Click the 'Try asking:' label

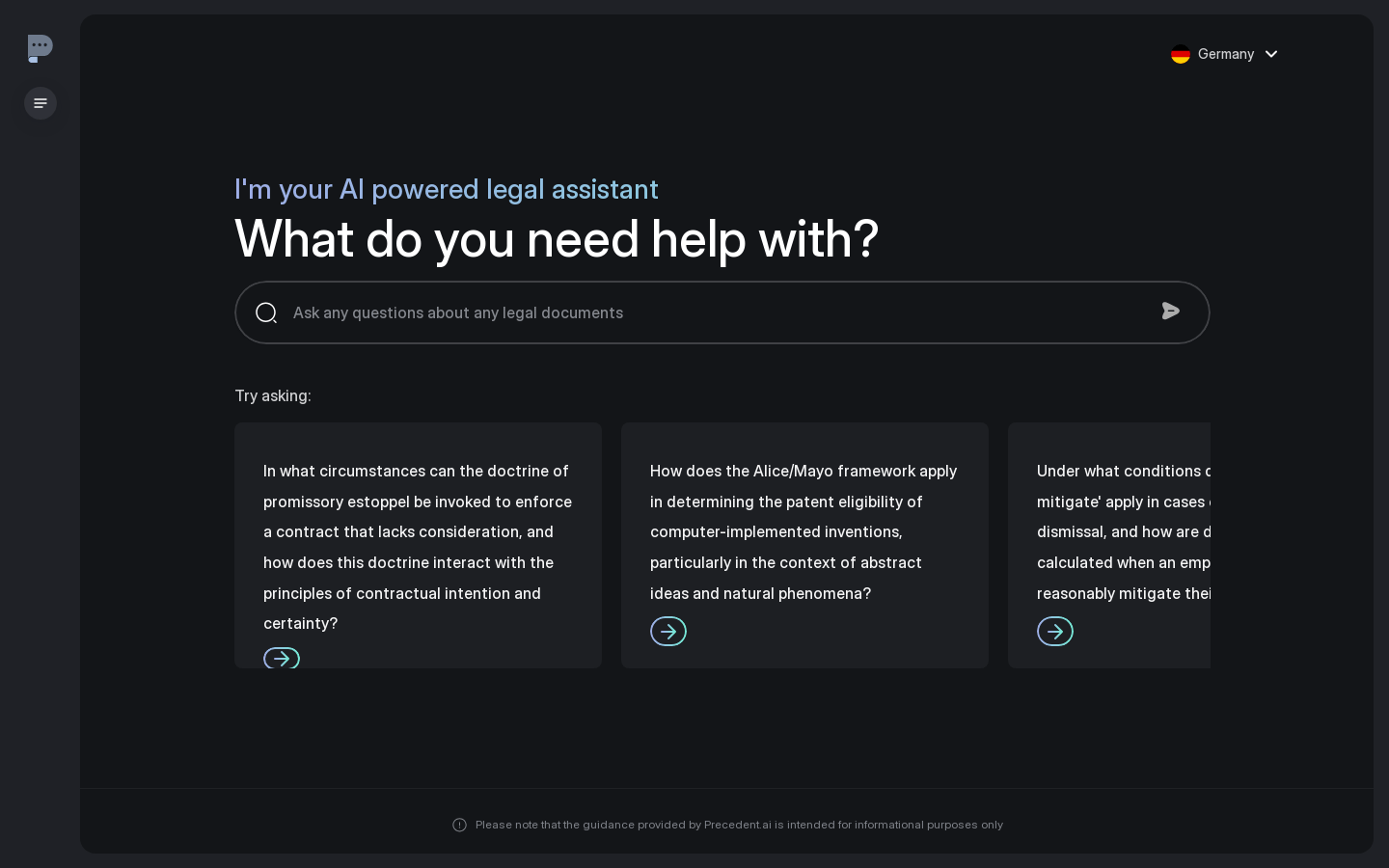[x=273, y=395]
